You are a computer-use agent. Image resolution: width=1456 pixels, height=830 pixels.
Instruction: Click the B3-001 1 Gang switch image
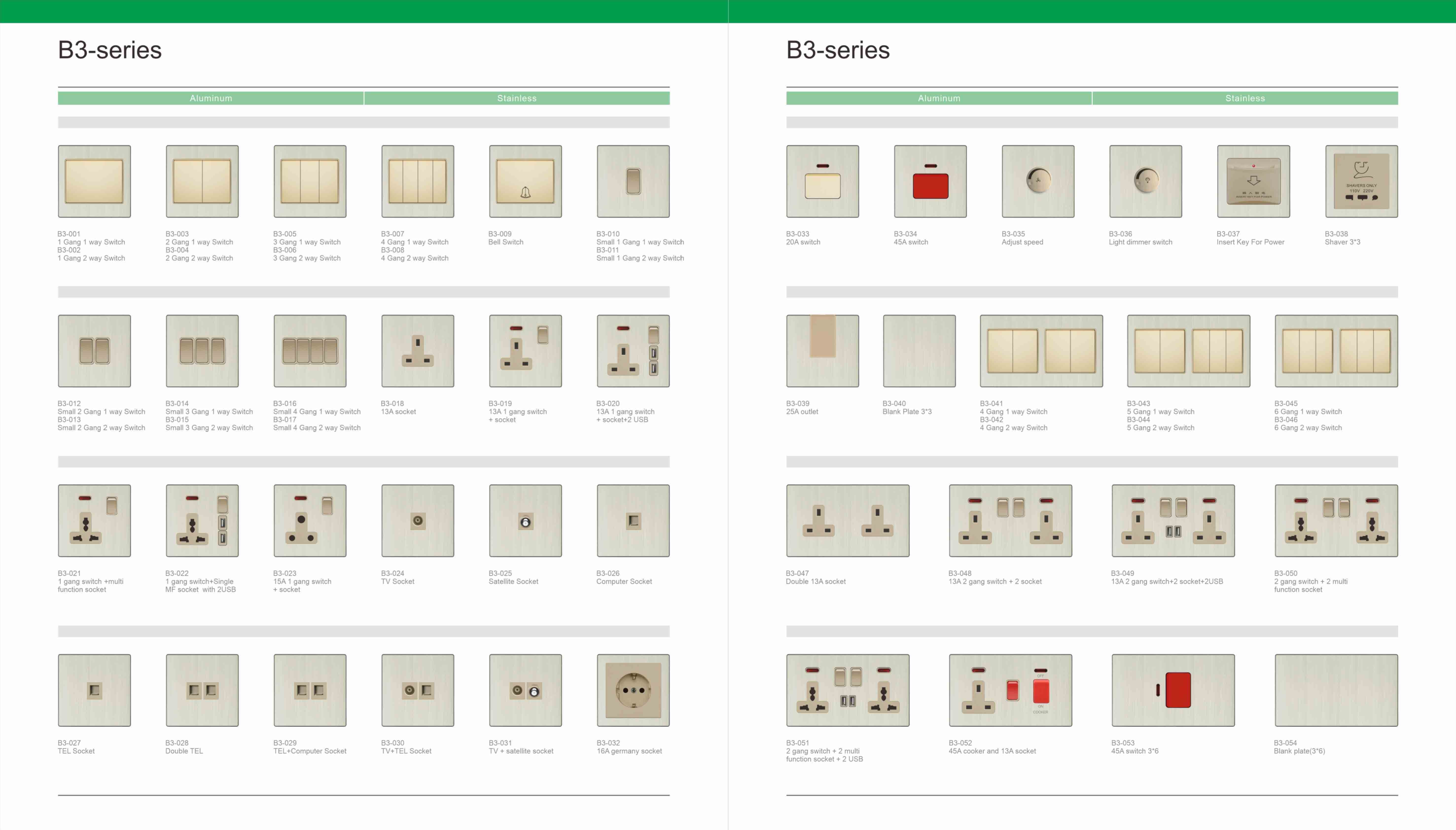point(94,181)
